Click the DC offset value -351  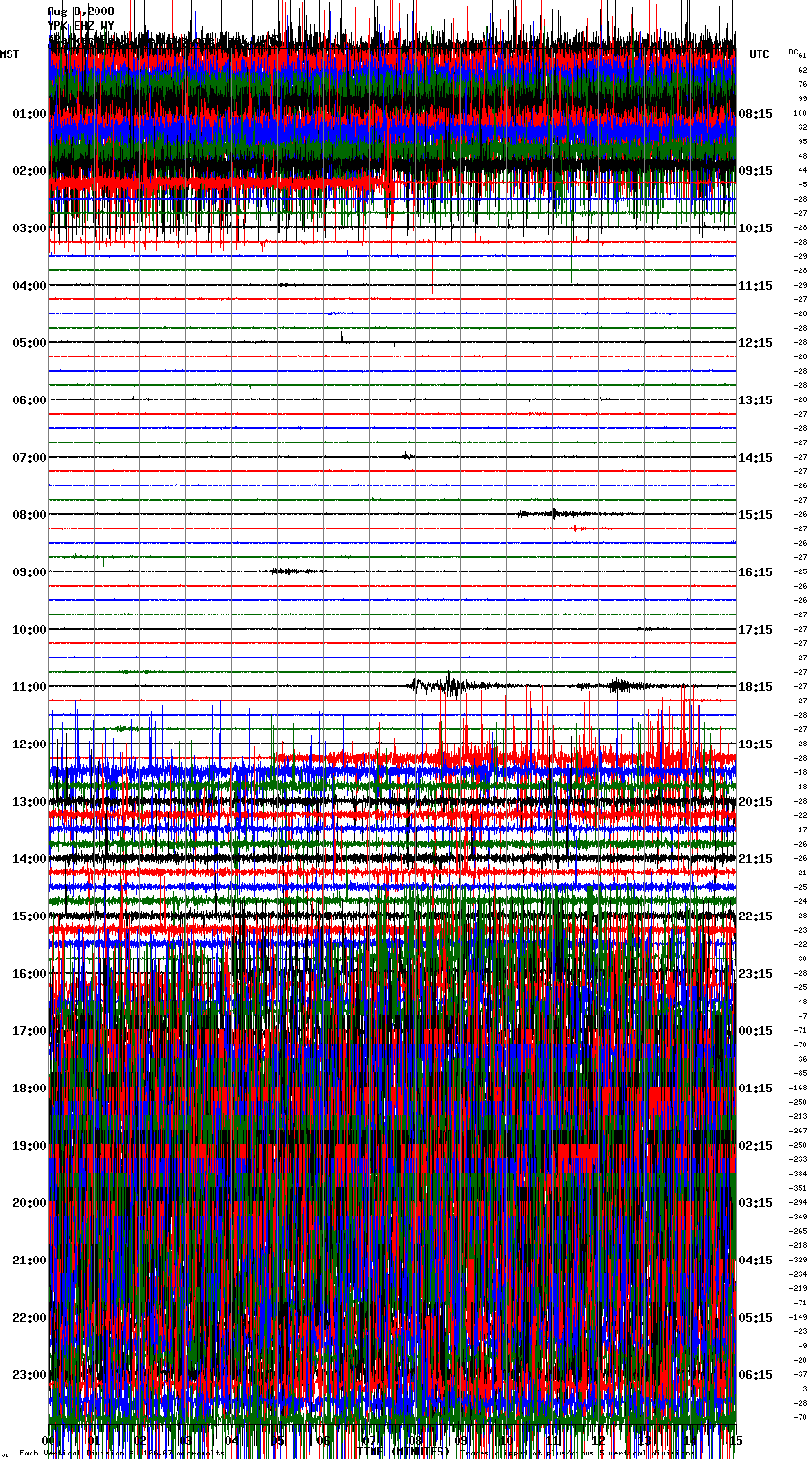click(798, 1188)
